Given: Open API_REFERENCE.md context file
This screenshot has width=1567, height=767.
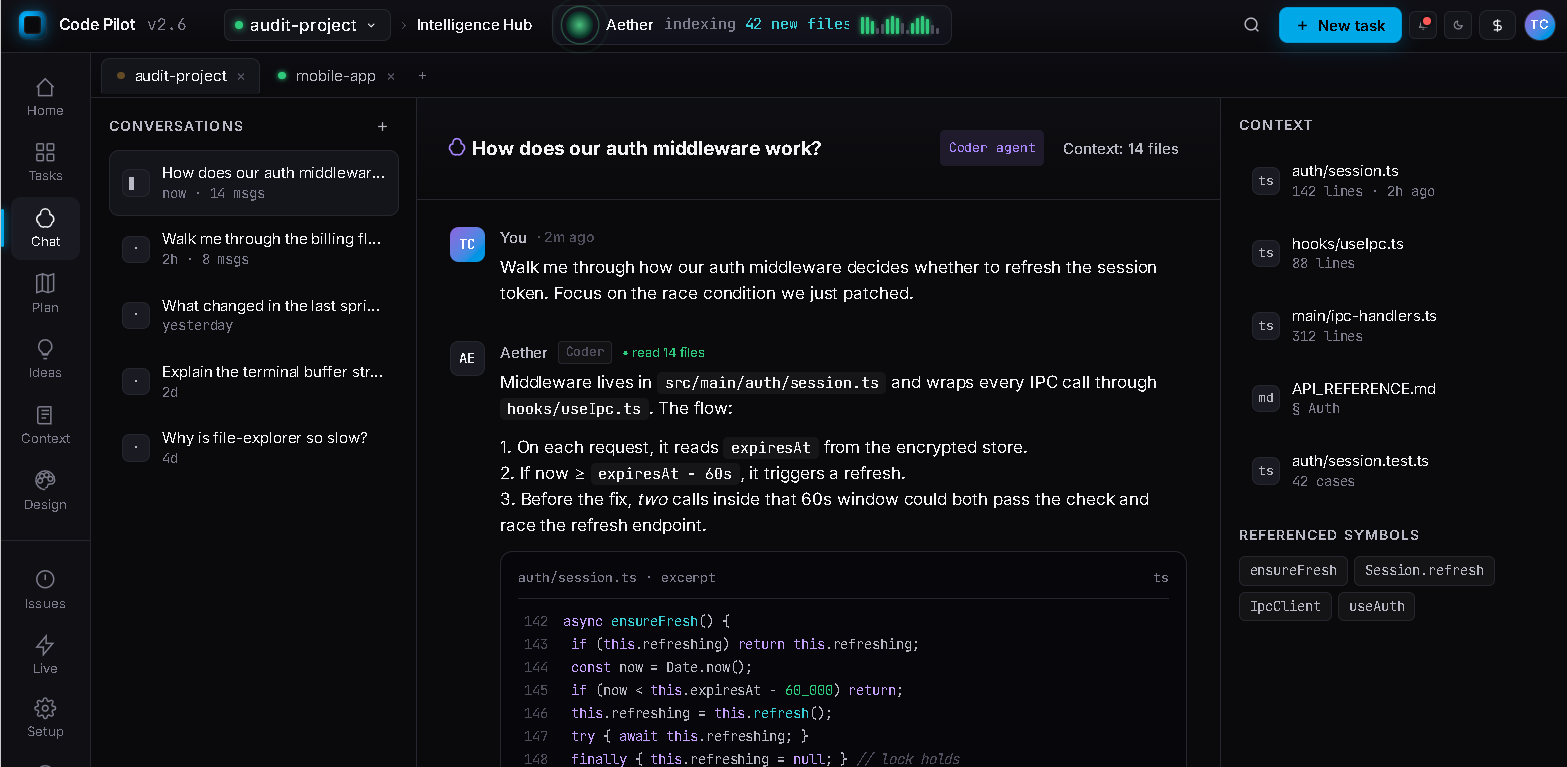Looking at the screenshot, I should pyautogui.click(x=1392, y=398).
